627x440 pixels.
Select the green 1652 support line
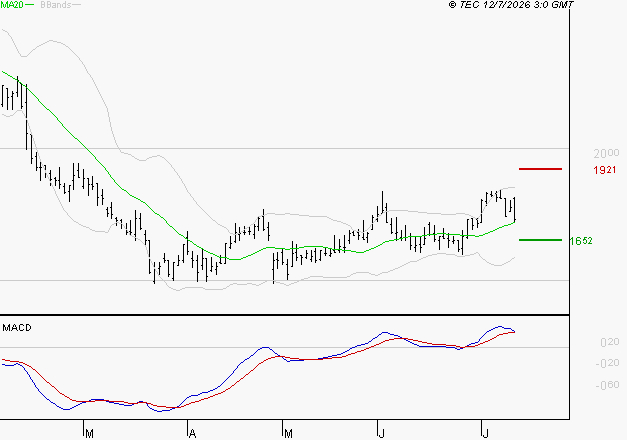click(x=540, y=240)
